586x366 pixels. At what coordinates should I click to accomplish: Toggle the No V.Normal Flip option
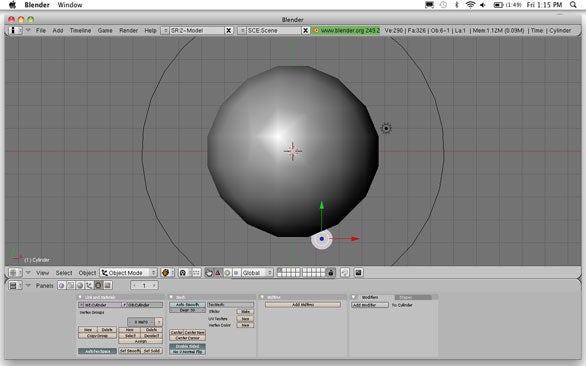[x=187, y=352]
